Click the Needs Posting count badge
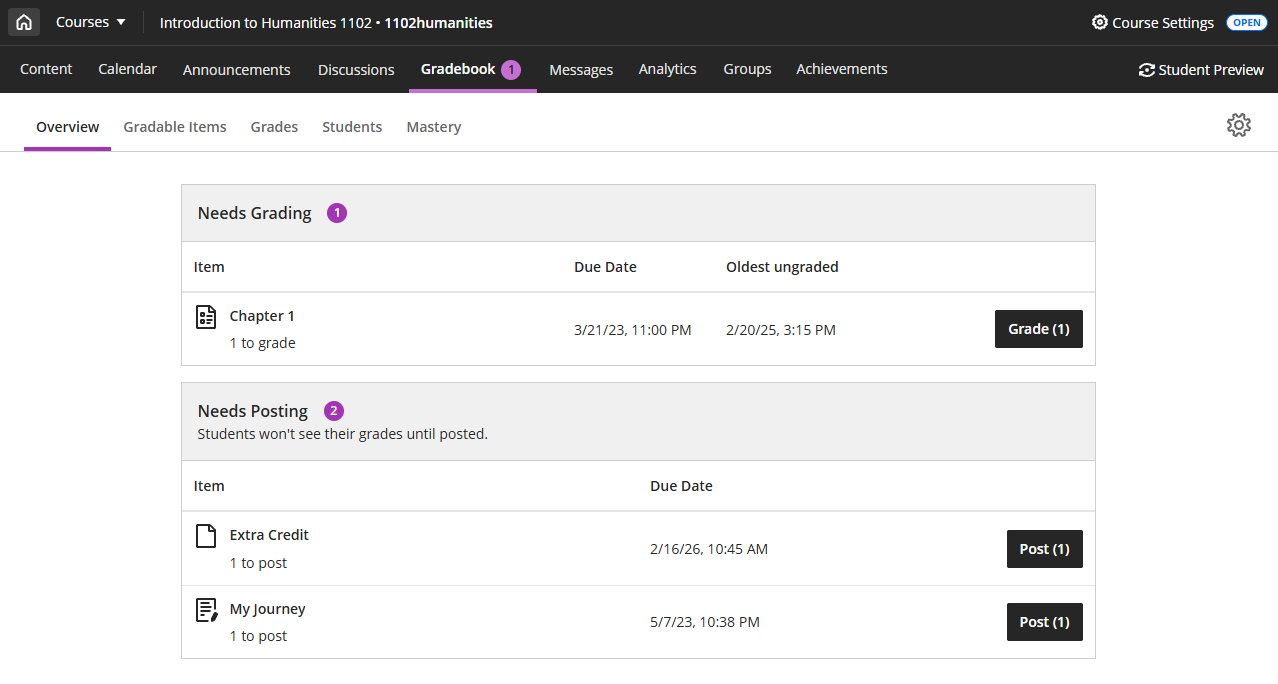 (333, 410)
